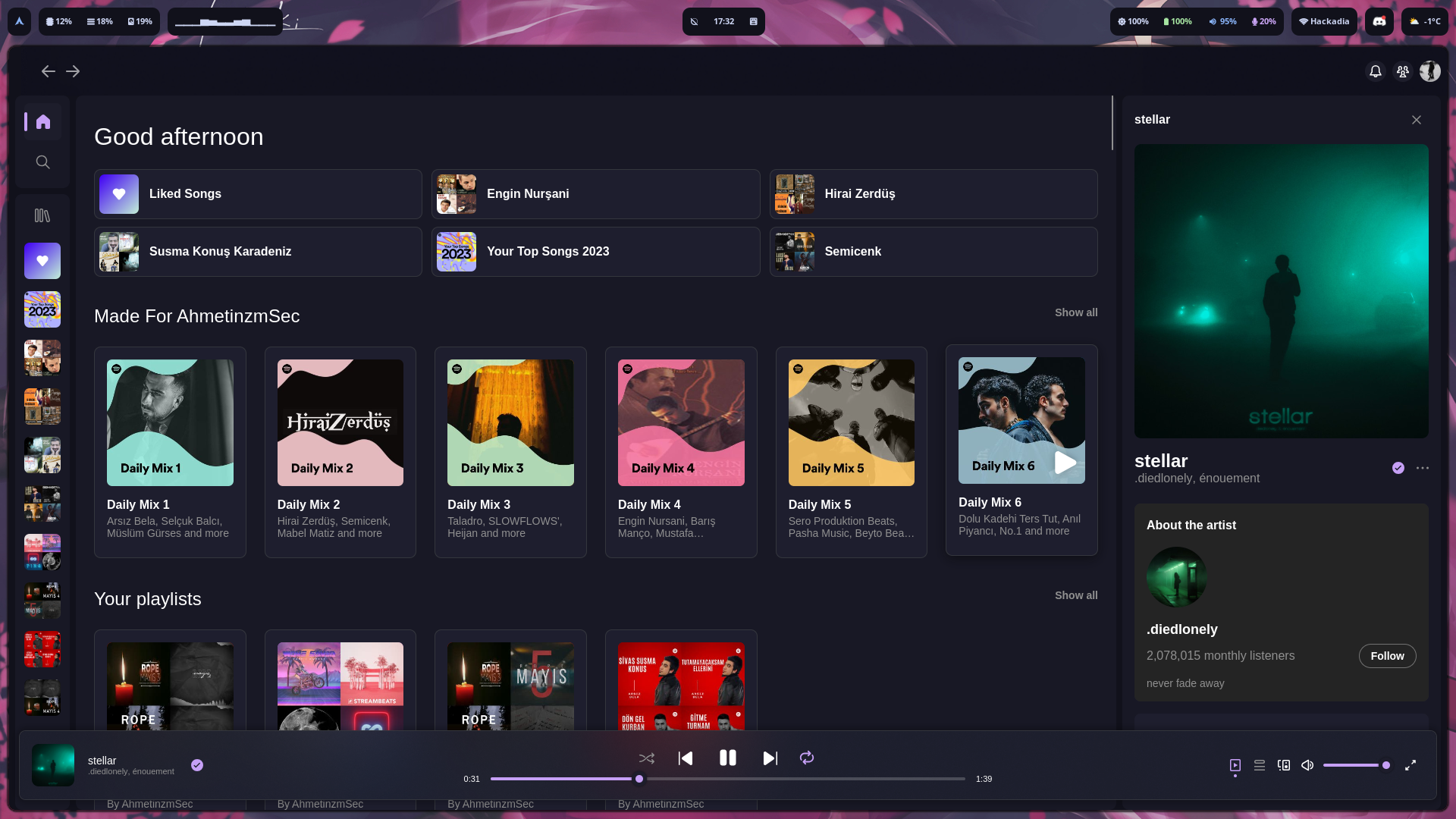Go to the Home tab in the sidebar
This screenshot has height=819, width=1456.
coord(43,121)
